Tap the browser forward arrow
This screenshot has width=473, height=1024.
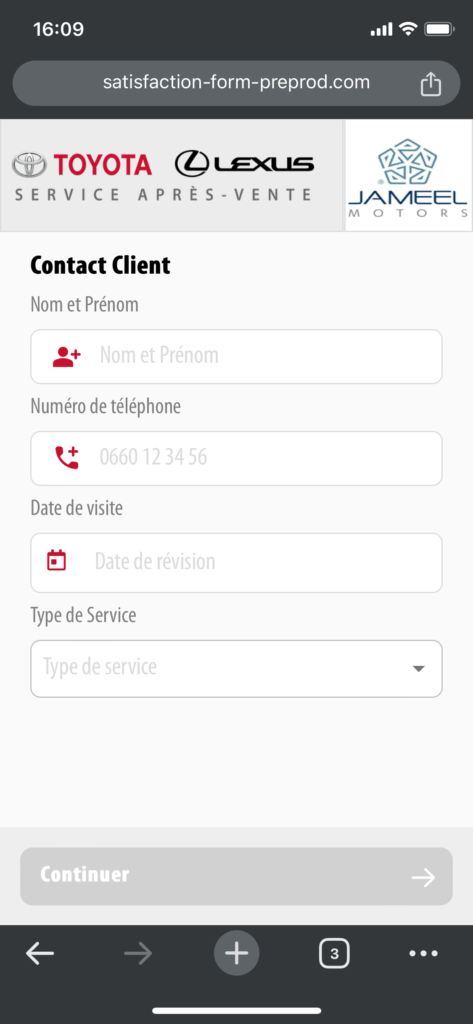click(x=138, y=954)
